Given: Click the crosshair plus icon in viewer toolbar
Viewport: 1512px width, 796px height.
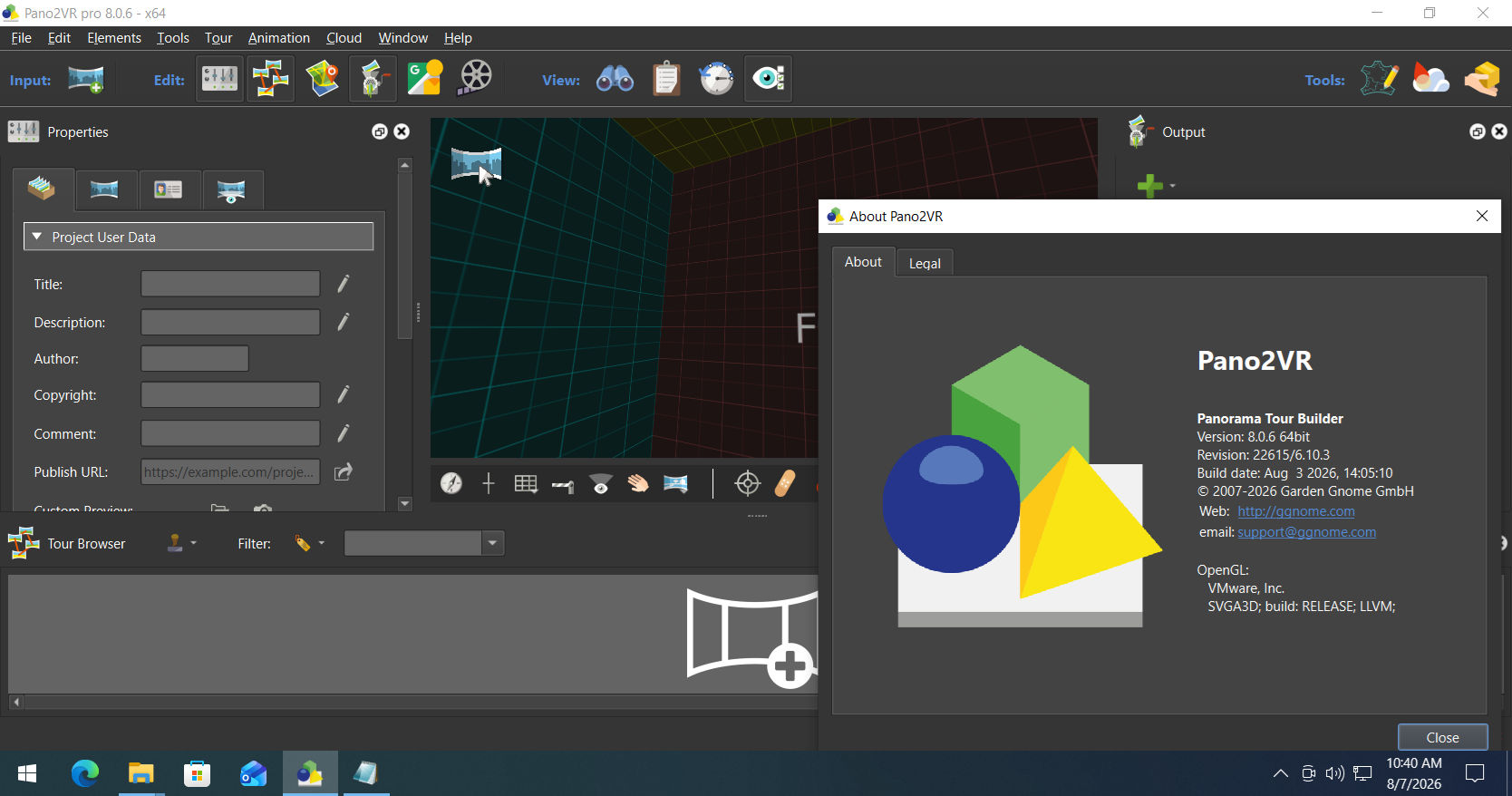Looking at the screenshot, I should 489,483.
